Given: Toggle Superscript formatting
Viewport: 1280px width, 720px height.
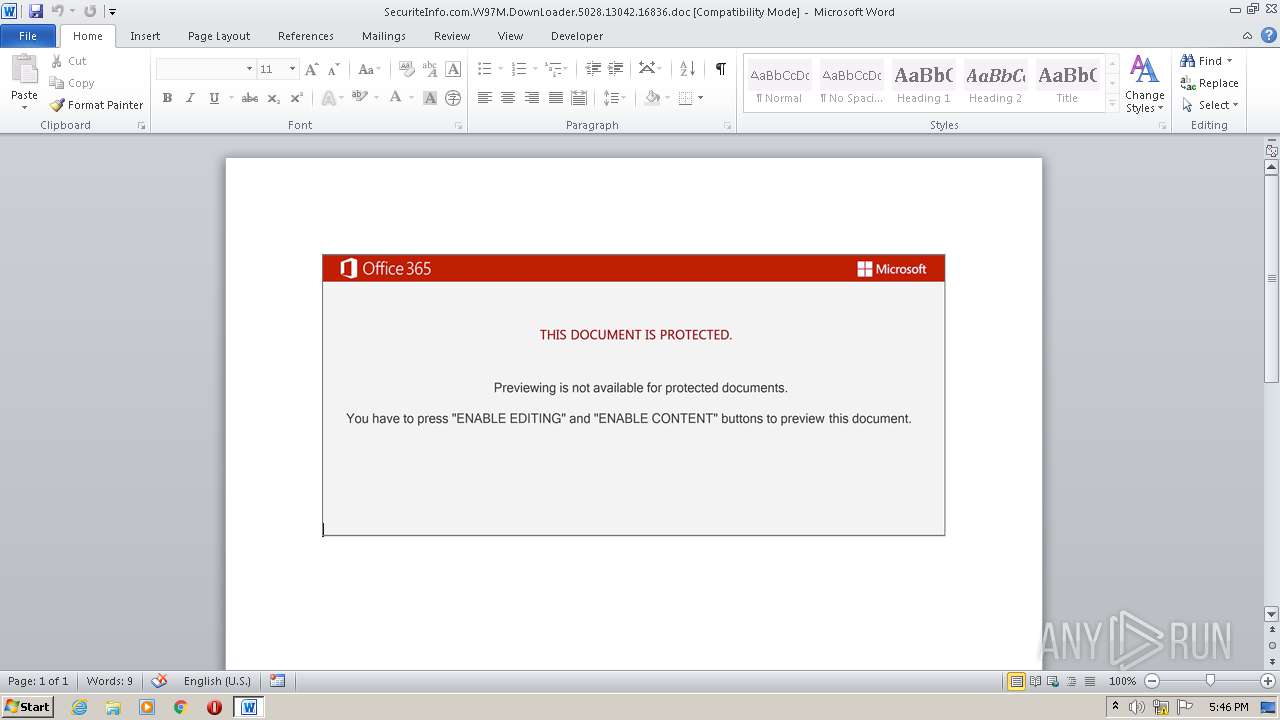Looking at the screenshot, I should 297,98.
